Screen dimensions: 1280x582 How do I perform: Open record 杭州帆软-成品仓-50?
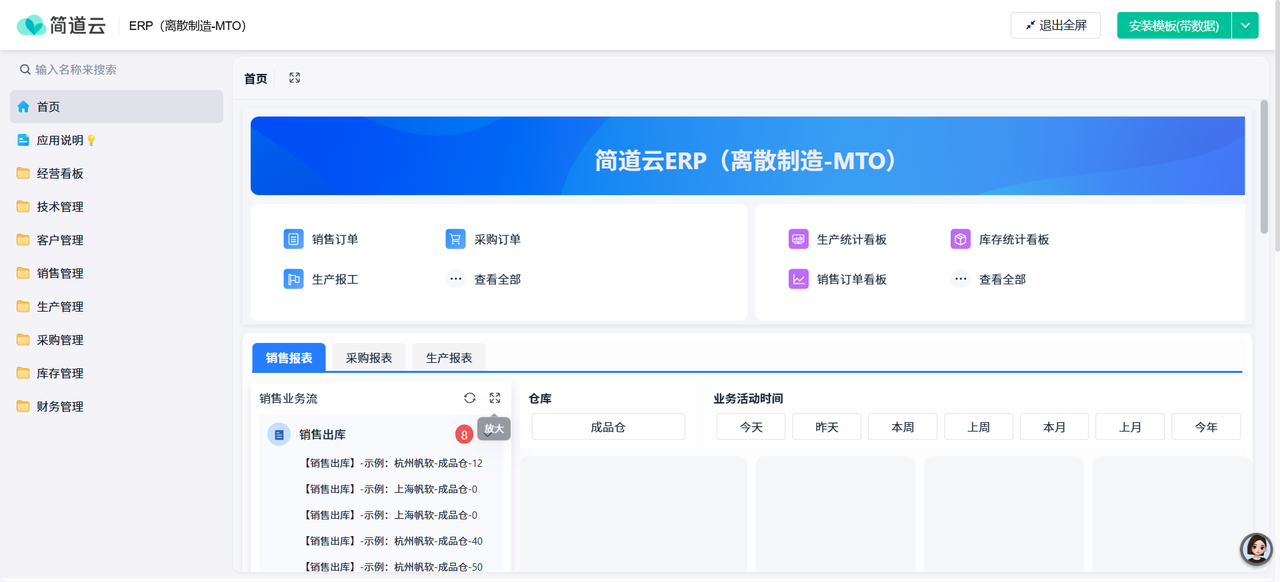pyautogui.click(x=392, y=567)
